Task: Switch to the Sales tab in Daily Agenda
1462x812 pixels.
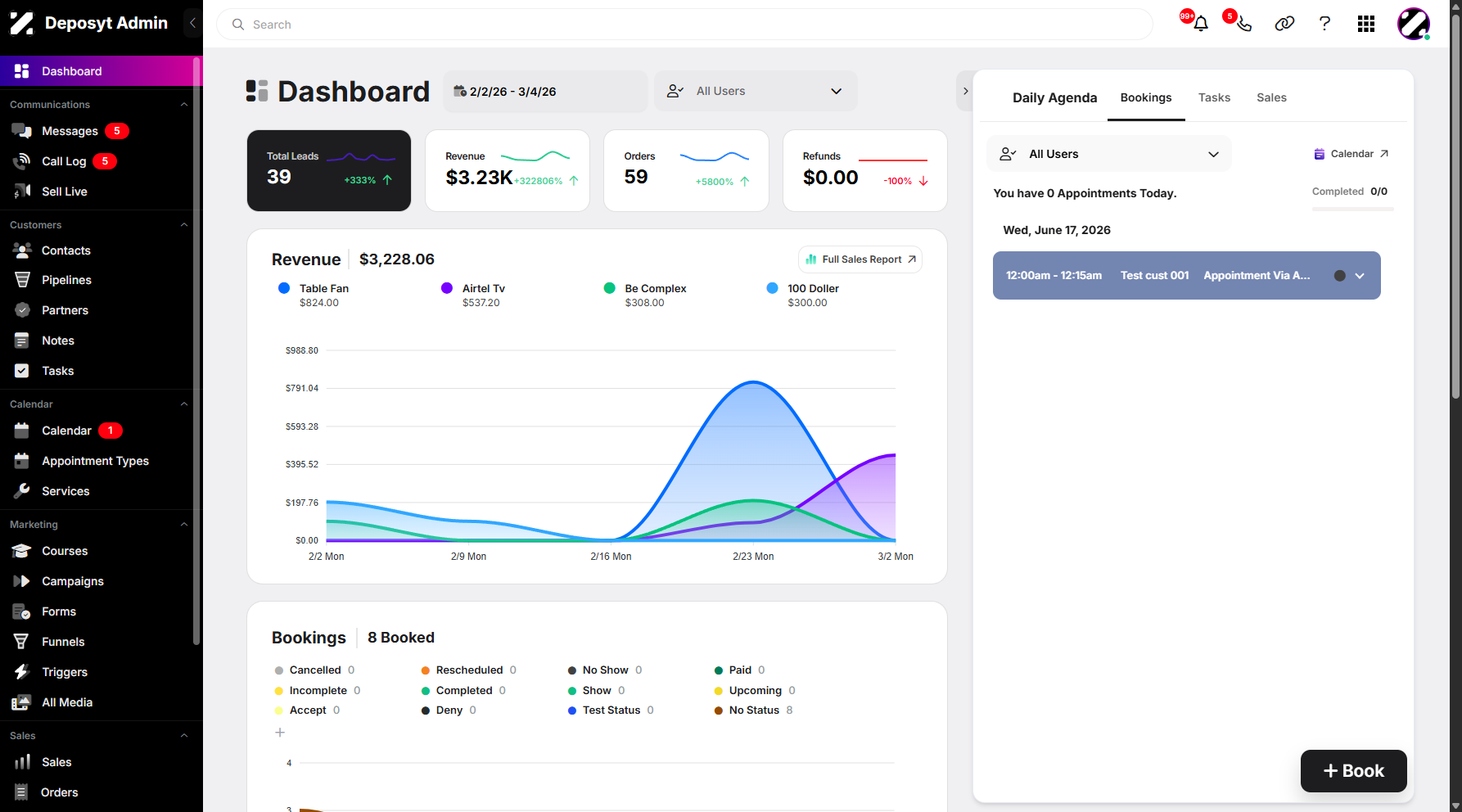Action: point(1271,97)
